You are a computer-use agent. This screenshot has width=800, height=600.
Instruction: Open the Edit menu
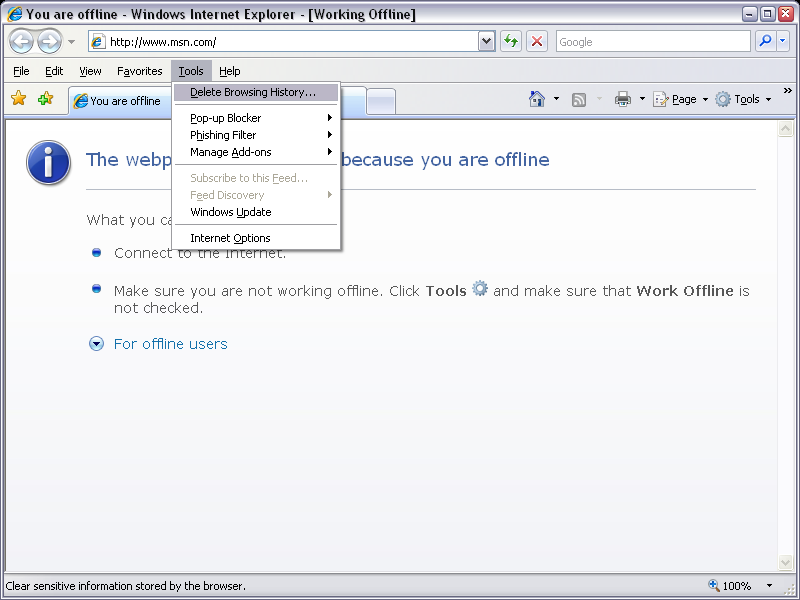tap(54, 71)
